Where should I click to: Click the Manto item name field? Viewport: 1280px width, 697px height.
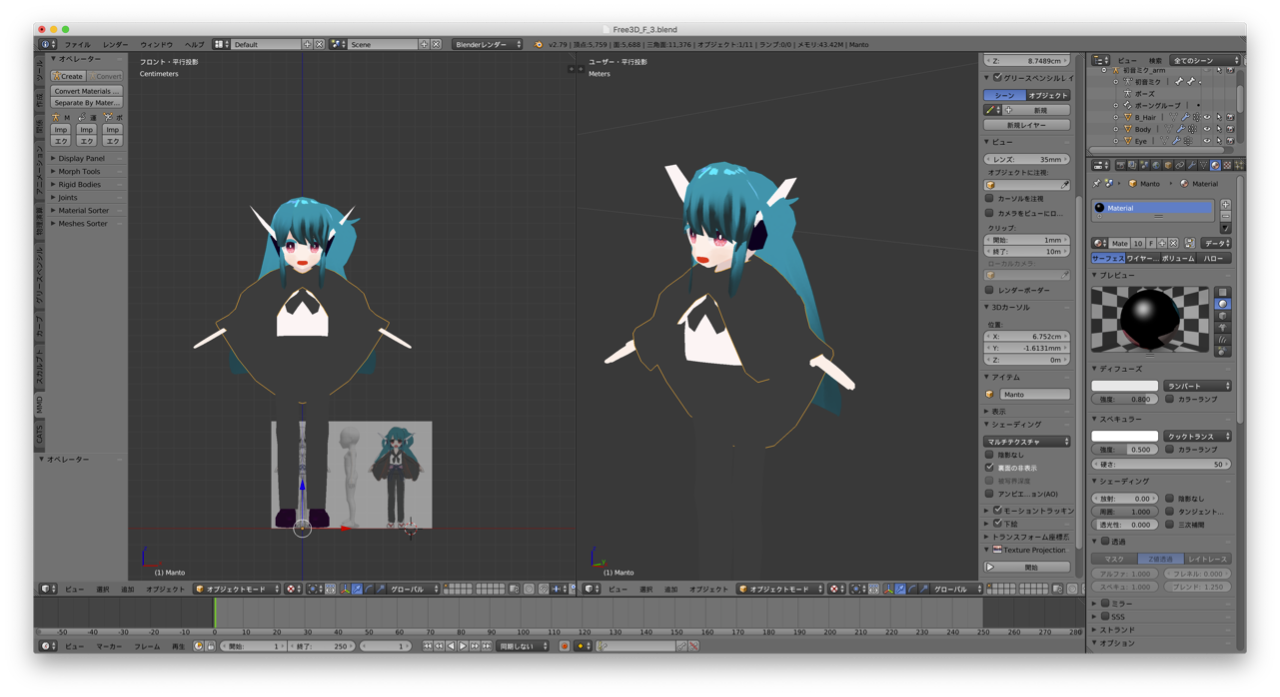point(1033,394)
